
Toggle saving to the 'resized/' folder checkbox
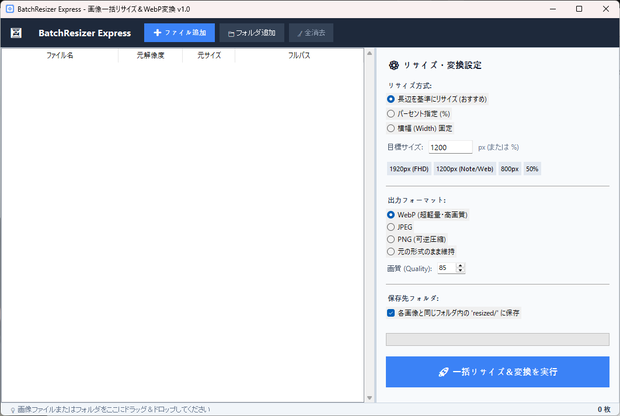(391, 313)
